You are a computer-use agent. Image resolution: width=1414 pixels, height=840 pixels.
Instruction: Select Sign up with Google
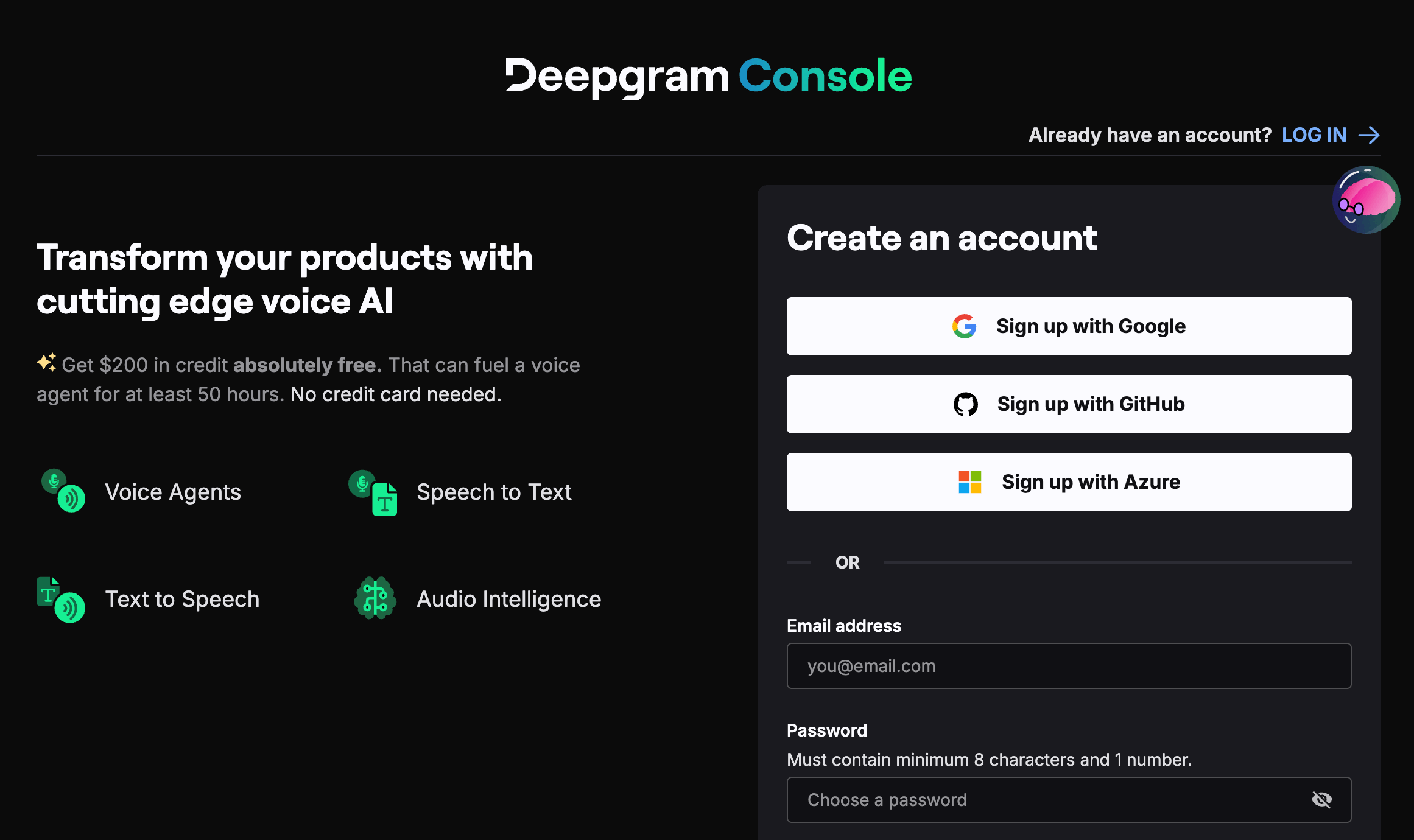(x=1069, y=326)
